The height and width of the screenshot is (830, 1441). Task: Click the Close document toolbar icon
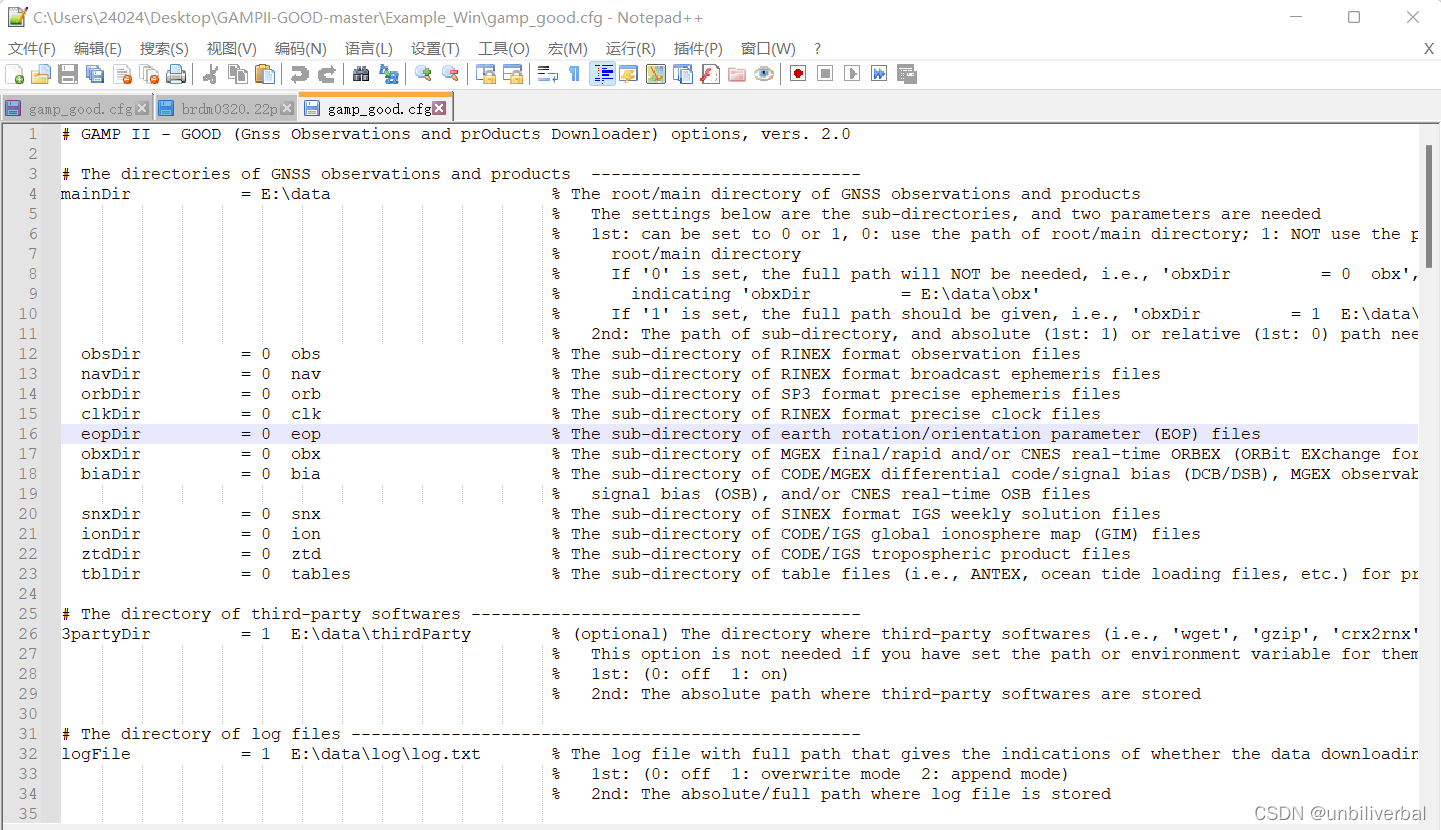[122, 74]
